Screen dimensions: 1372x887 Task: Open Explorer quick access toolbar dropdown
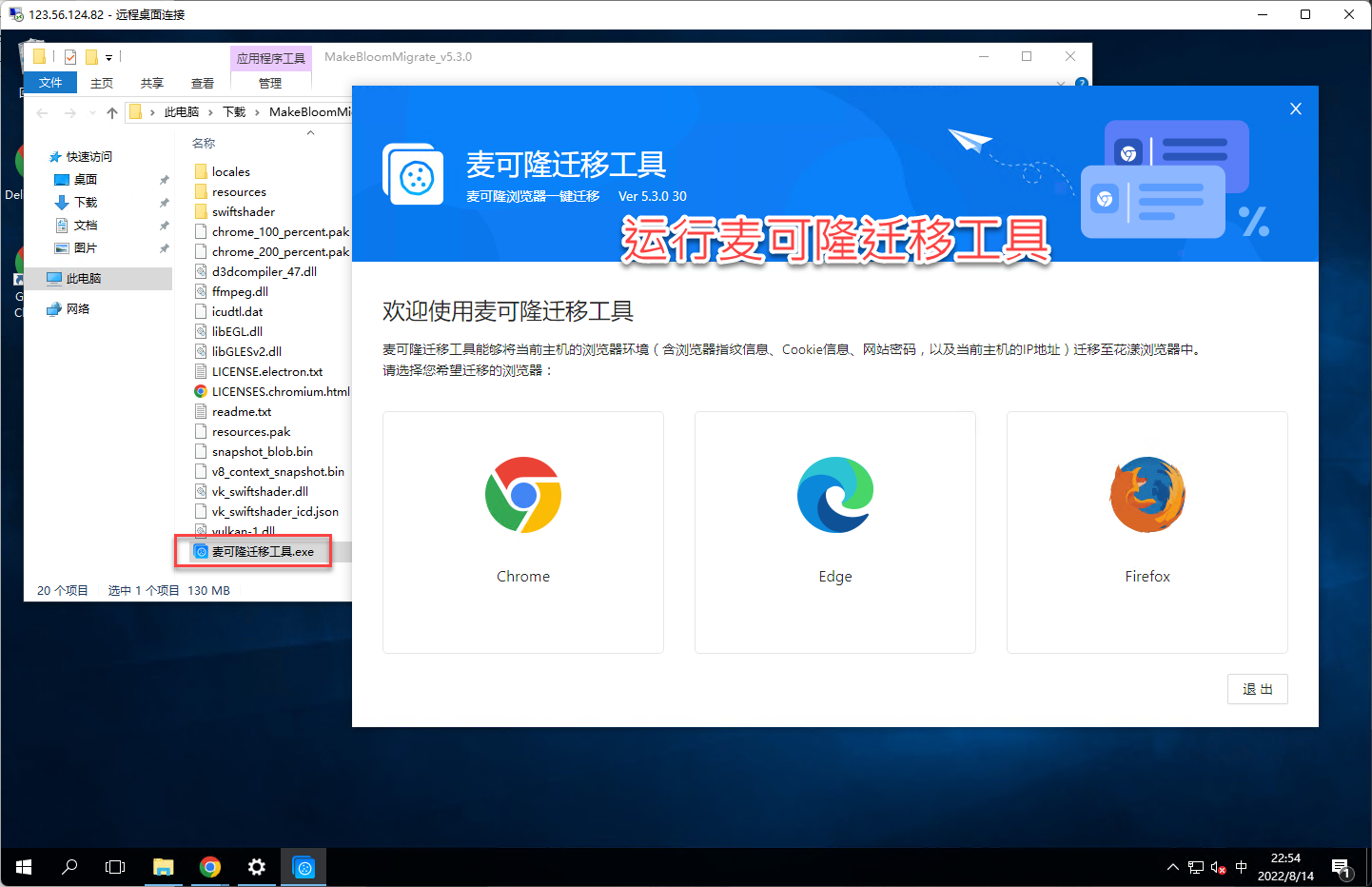click(x=108, y=57)
